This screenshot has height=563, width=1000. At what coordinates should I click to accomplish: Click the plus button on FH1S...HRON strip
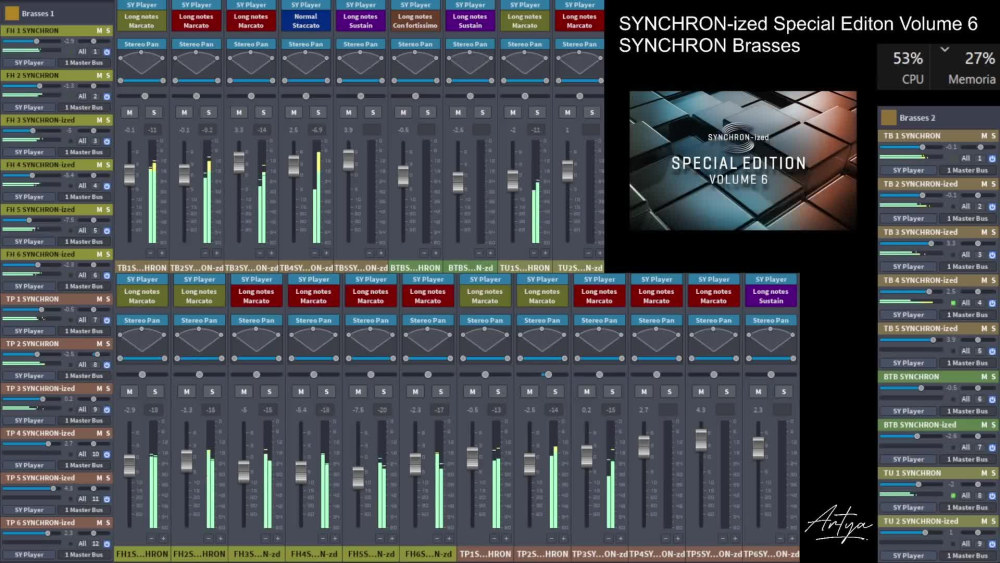pos(163,539)
